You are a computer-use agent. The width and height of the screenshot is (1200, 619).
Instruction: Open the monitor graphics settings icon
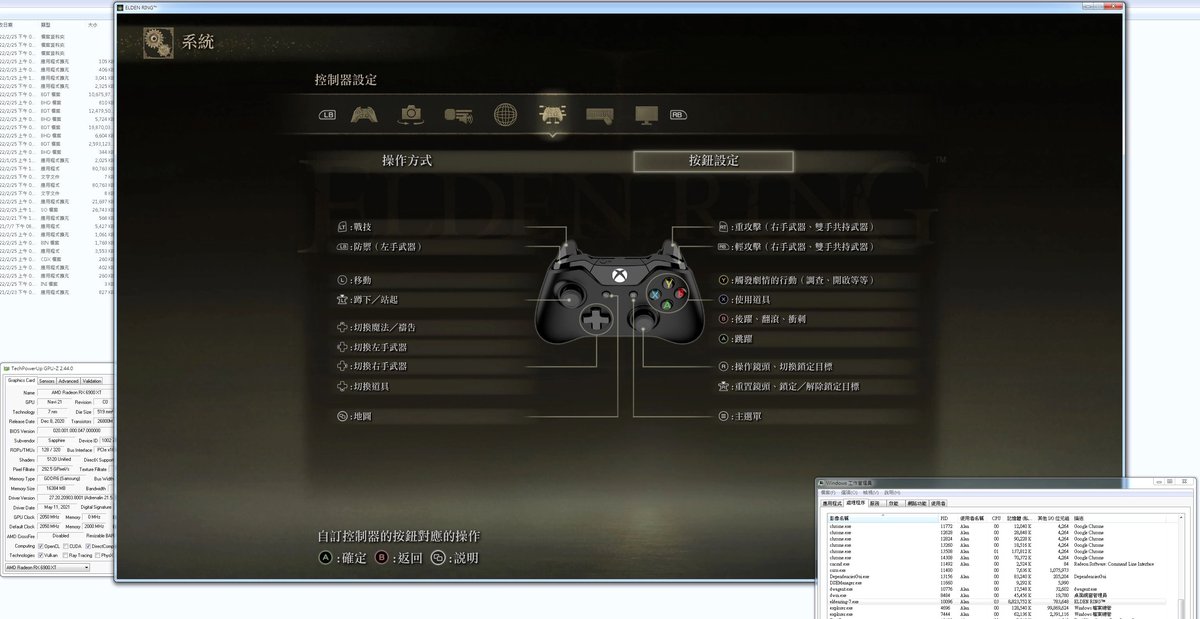point(647,114)
